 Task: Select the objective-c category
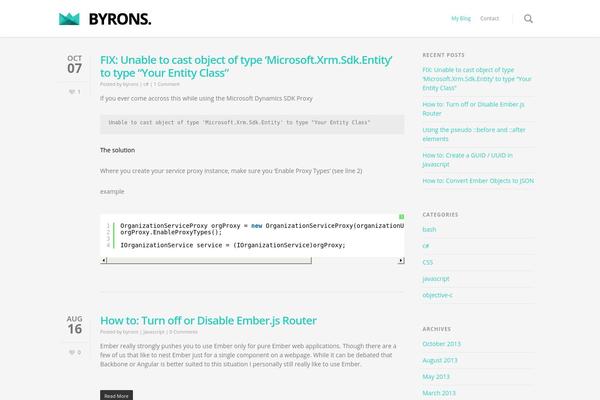click(437, 295)
